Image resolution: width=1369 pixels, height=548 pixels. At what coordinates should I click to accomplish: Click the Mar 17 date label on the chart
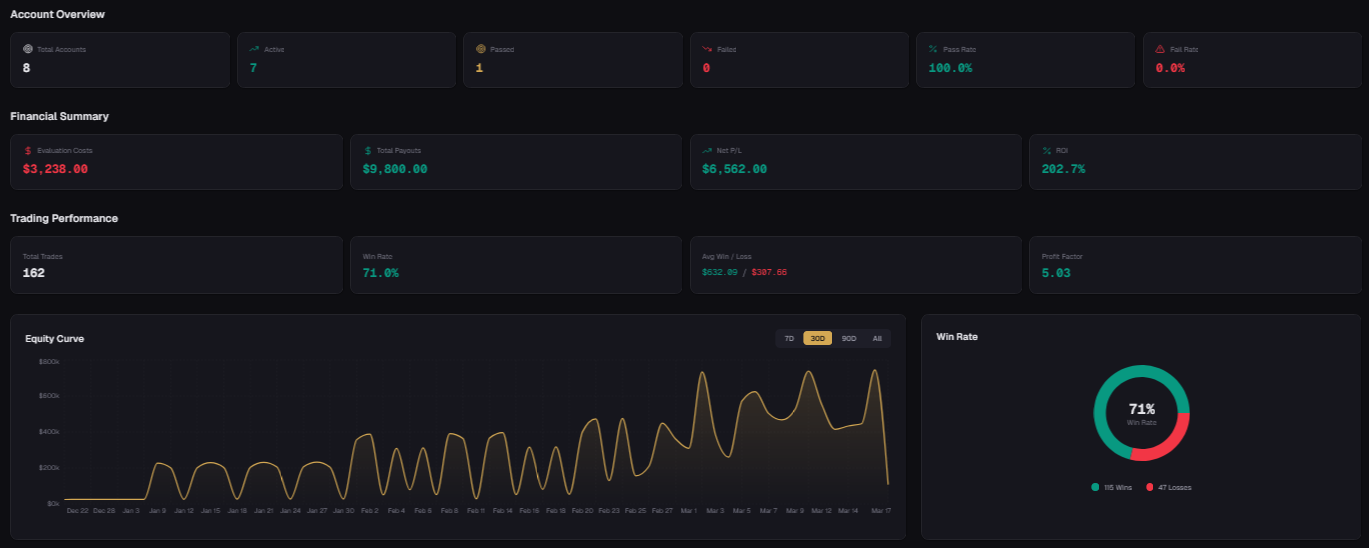(880, 511)
